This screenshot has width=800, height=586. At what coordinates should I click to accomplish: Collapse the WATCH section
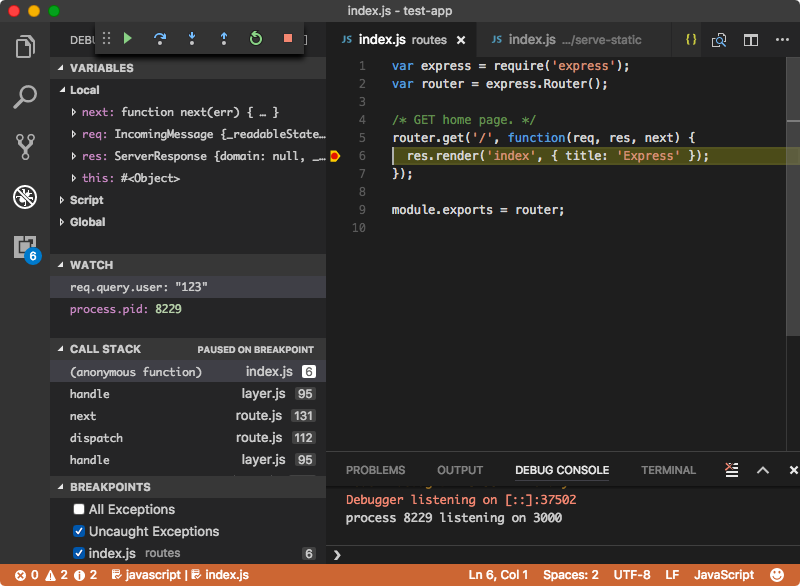click(61, 265)
